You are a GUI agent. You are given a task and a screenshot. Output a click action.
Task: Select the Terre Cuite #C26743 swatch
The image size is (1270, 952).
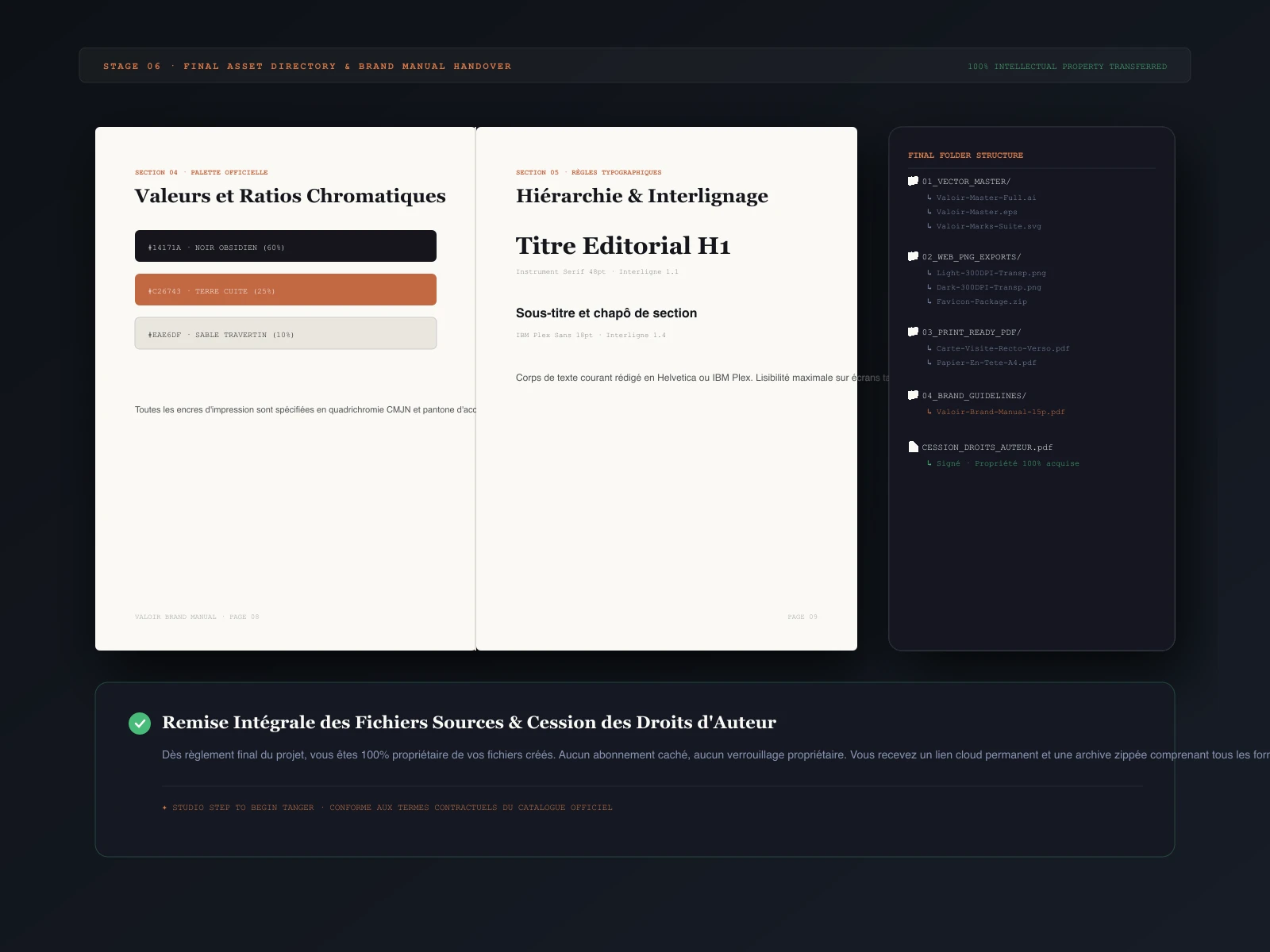[286, 290]
